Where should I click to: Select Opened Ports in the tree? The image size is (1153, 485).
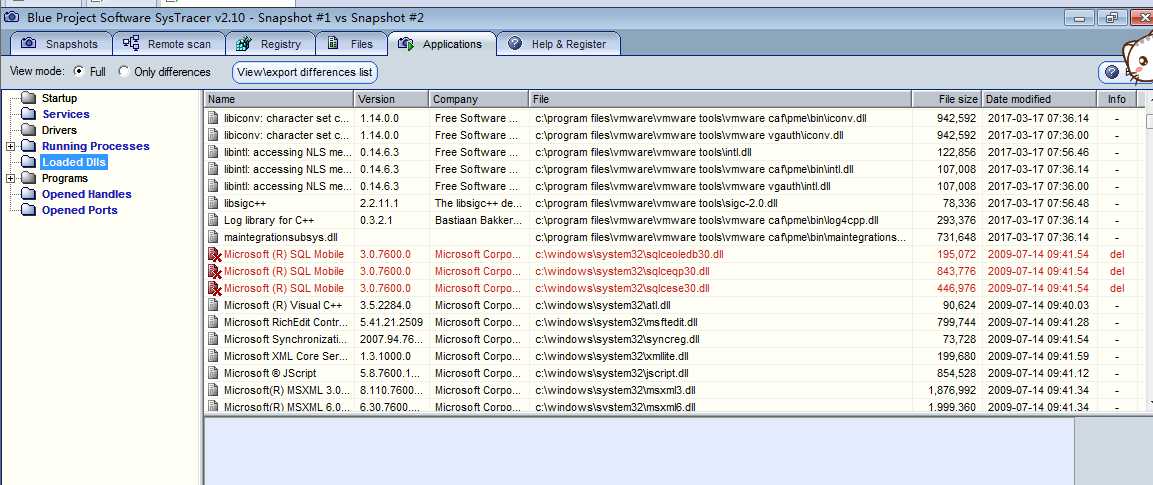coord(79,210)
